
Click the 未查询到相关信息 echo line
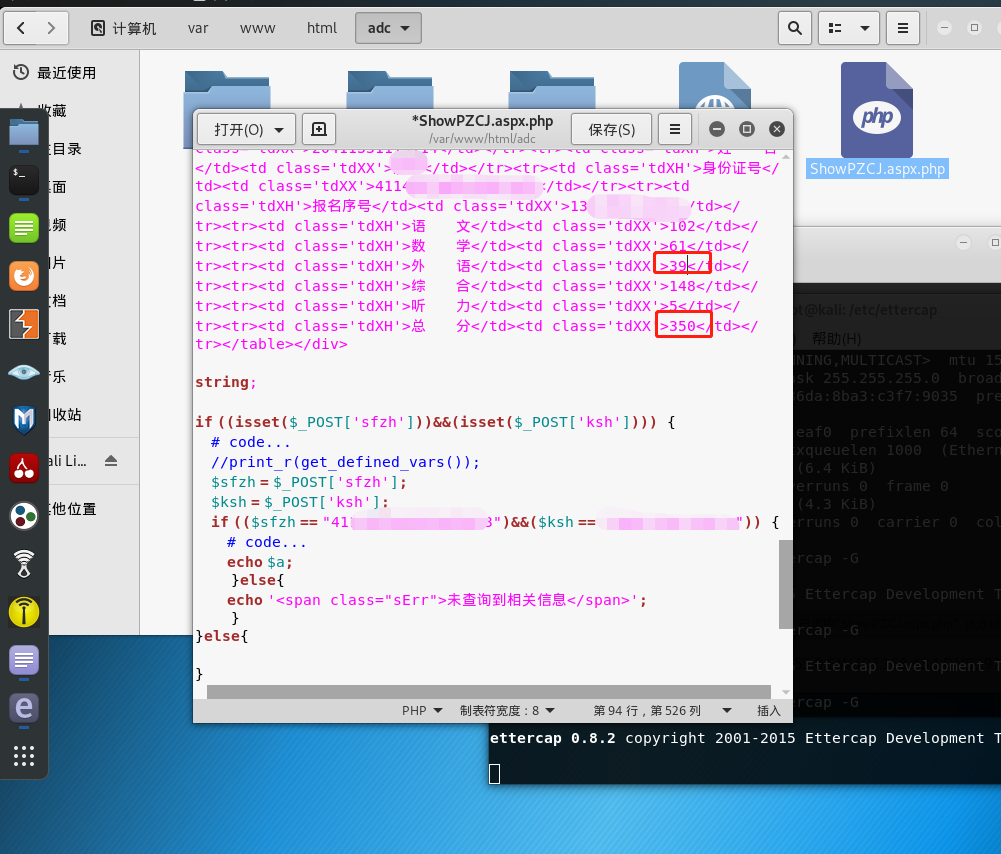coord(437,600)
